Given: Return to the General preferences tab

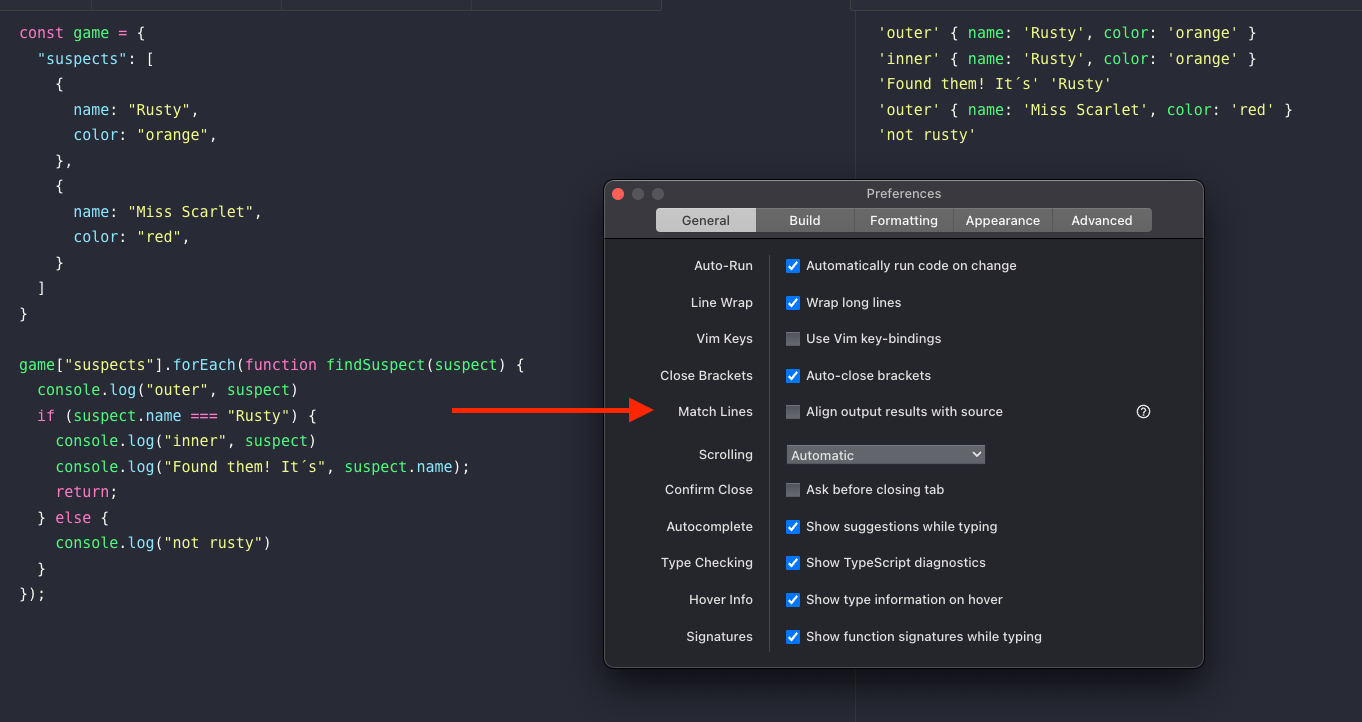Looking at the screenshot, I should 705,220.
